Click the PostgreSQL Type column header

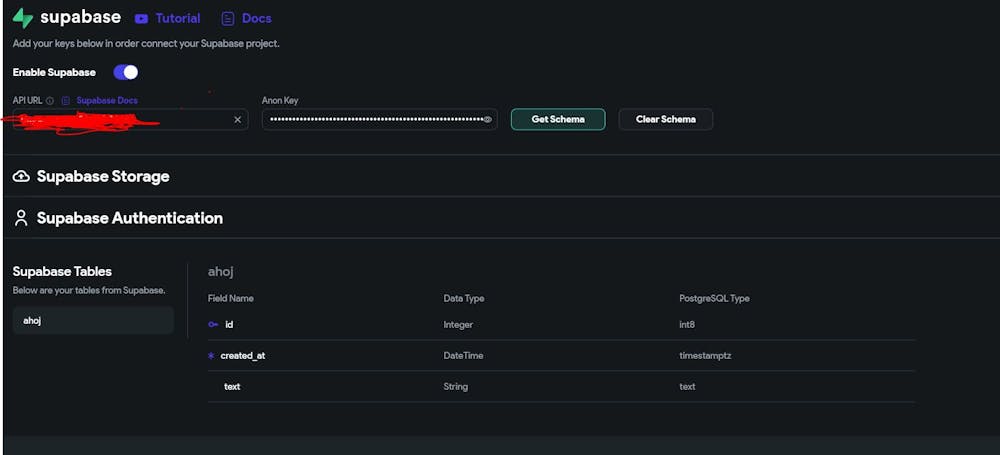pos(714,298)
